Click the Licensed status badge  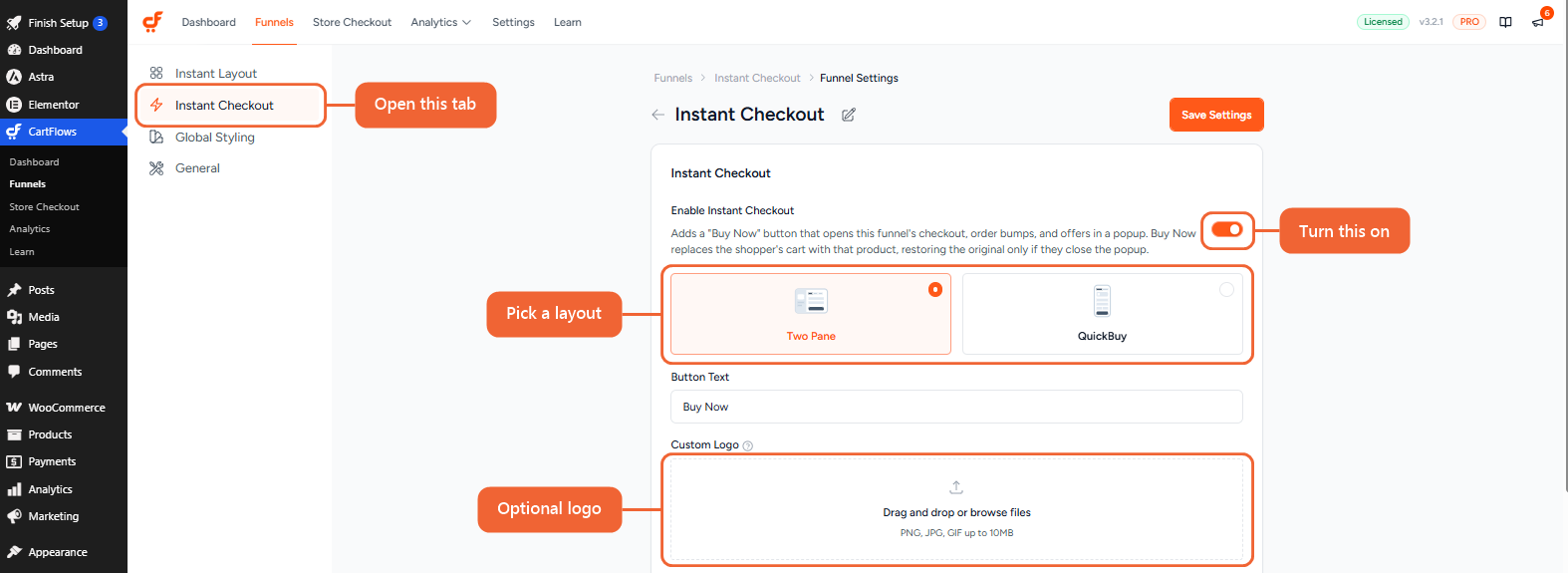click(x=1383, y=22)
